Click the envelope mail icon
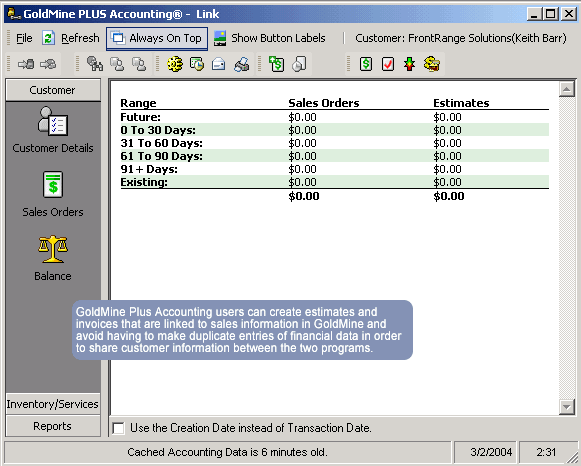This screenshot has height=466, width=581. coord(219,64)
